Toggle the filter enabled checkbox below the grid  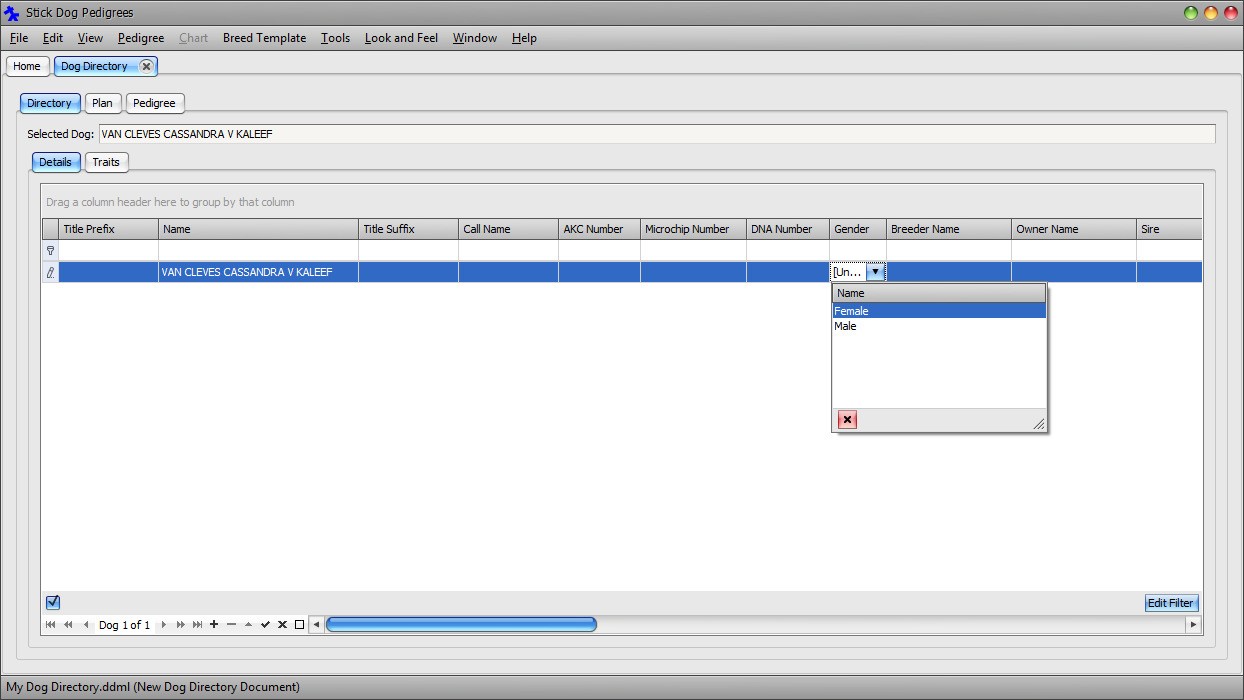[53, 602]
